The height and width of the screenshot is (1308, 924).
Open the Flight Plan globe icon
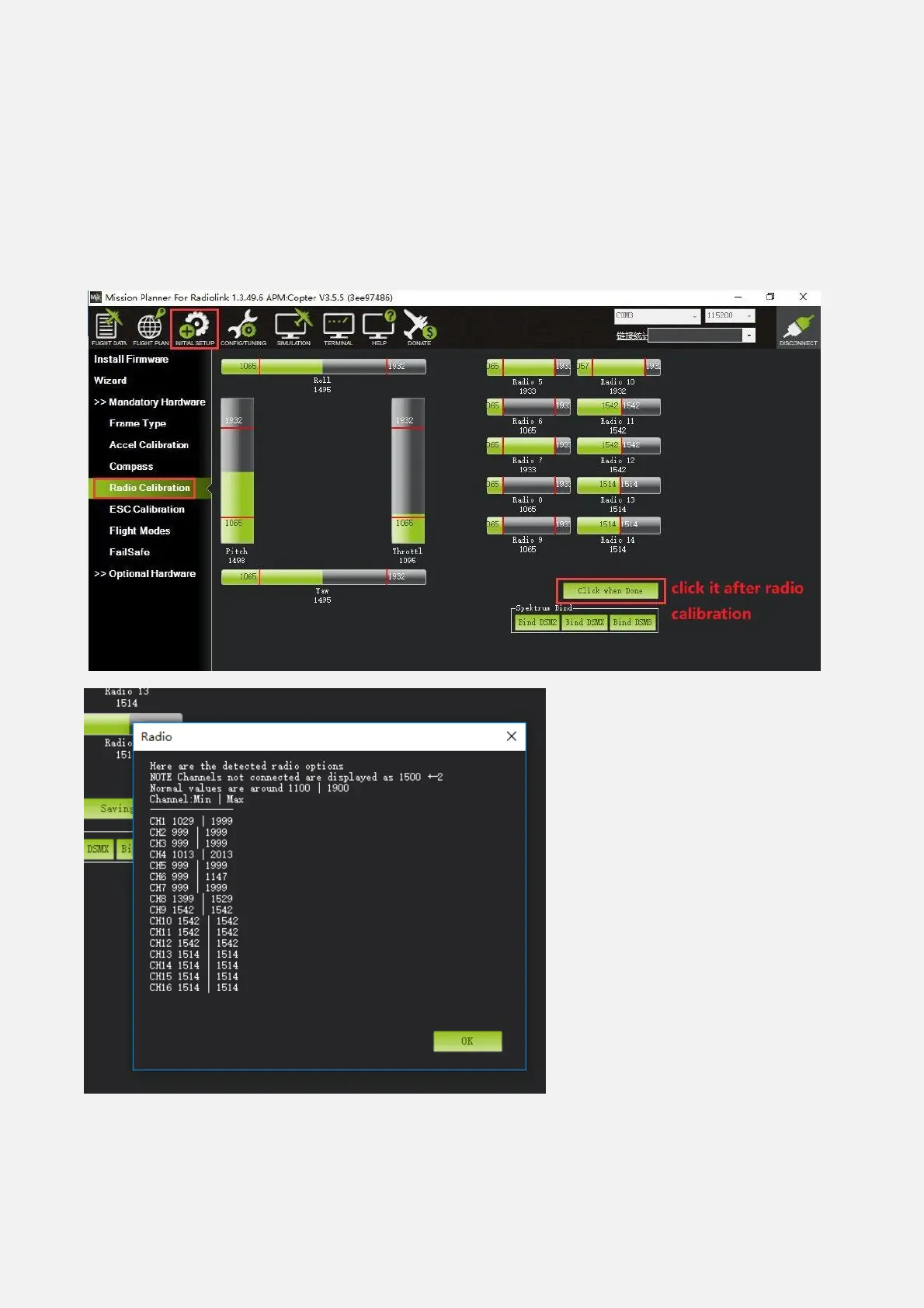[x=150, y=327]
